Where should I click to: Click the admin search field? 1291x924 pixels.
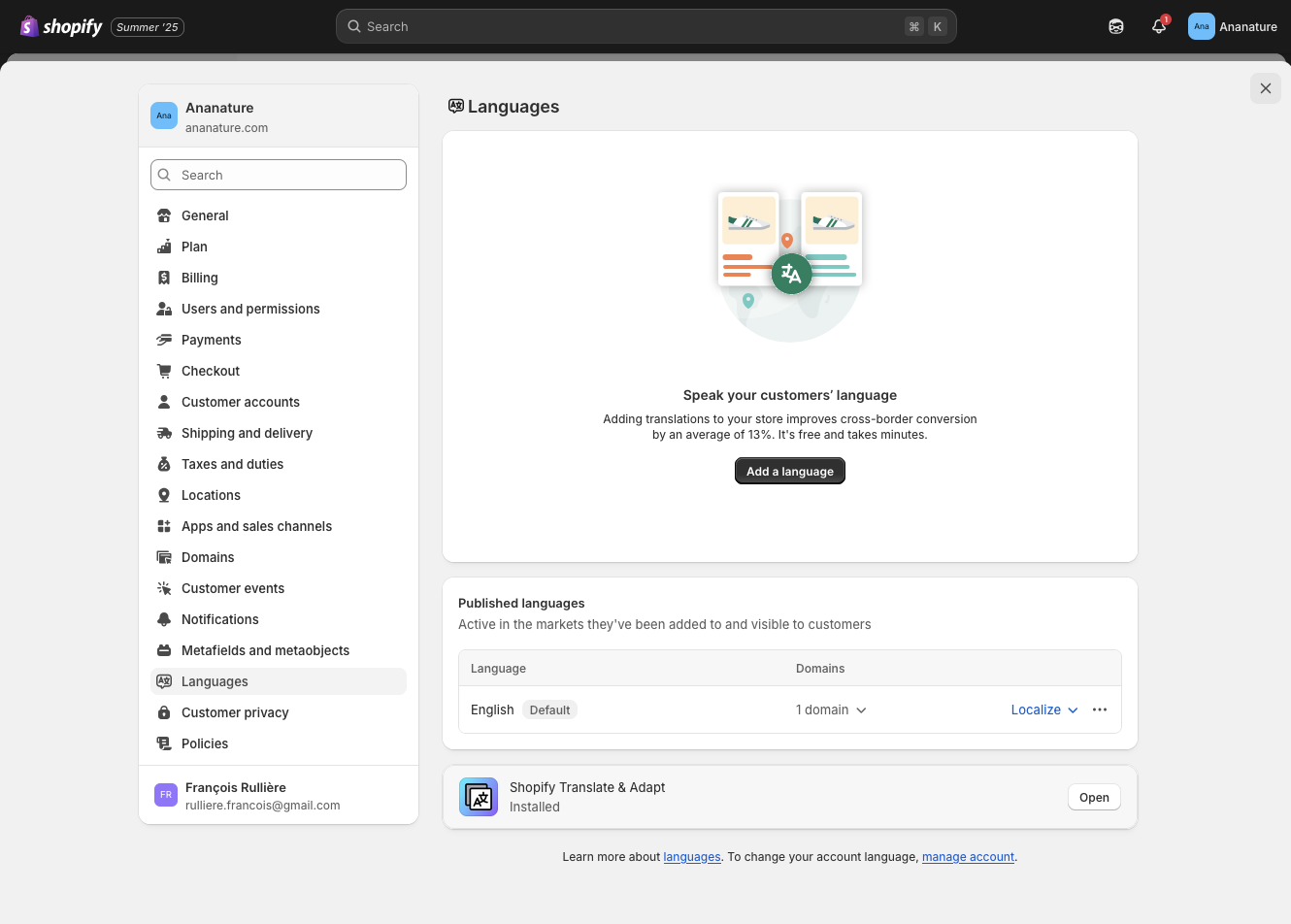[645, 26]
